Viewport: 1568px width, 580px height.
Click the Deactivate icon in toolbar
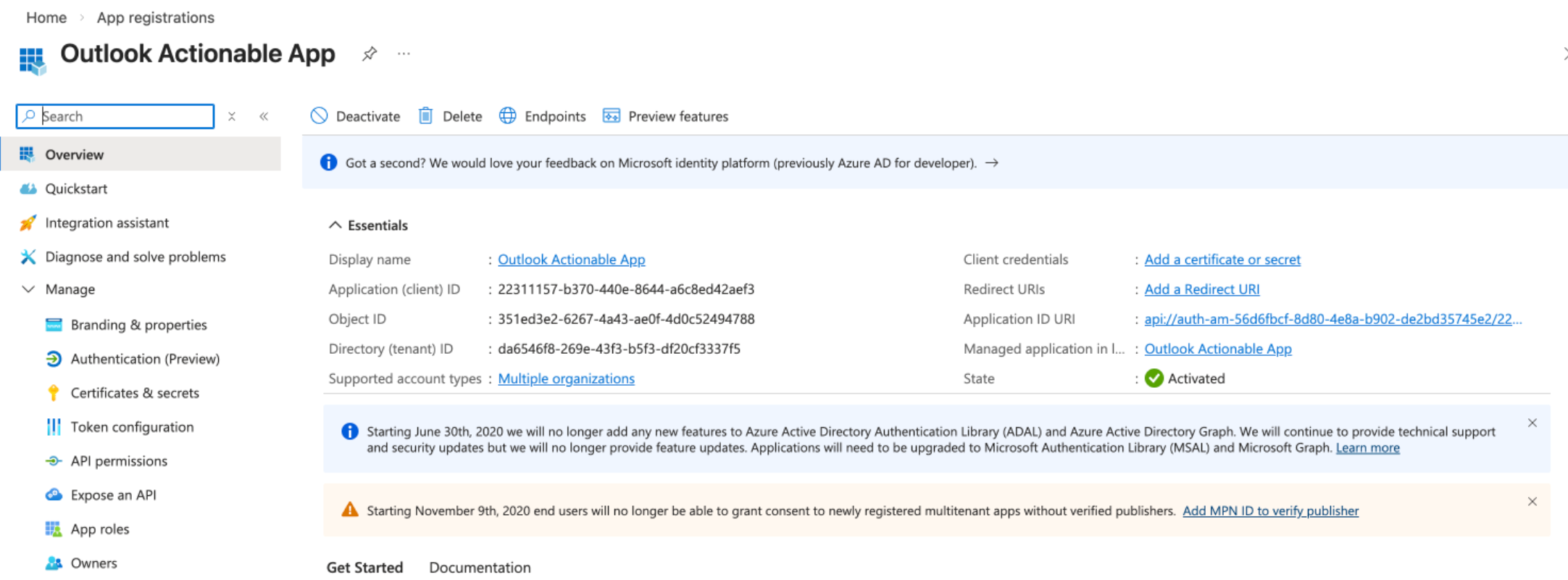coord(319,116)
